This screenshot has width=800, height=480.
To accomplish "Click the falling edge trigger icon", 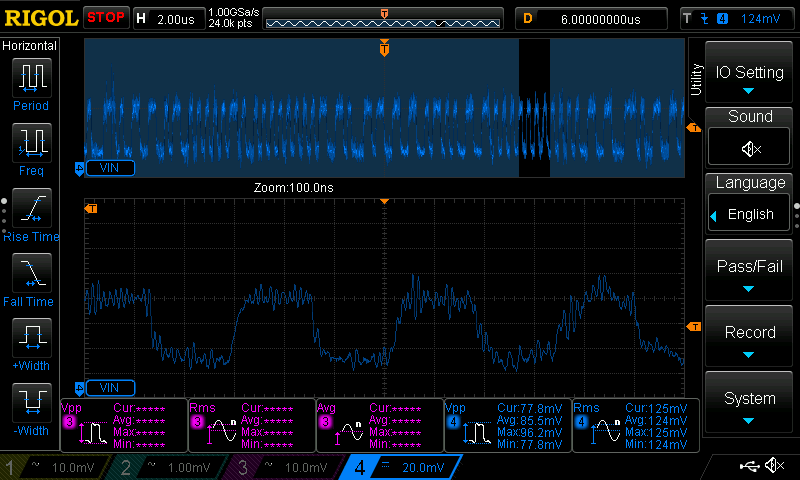I will (705, 19).
